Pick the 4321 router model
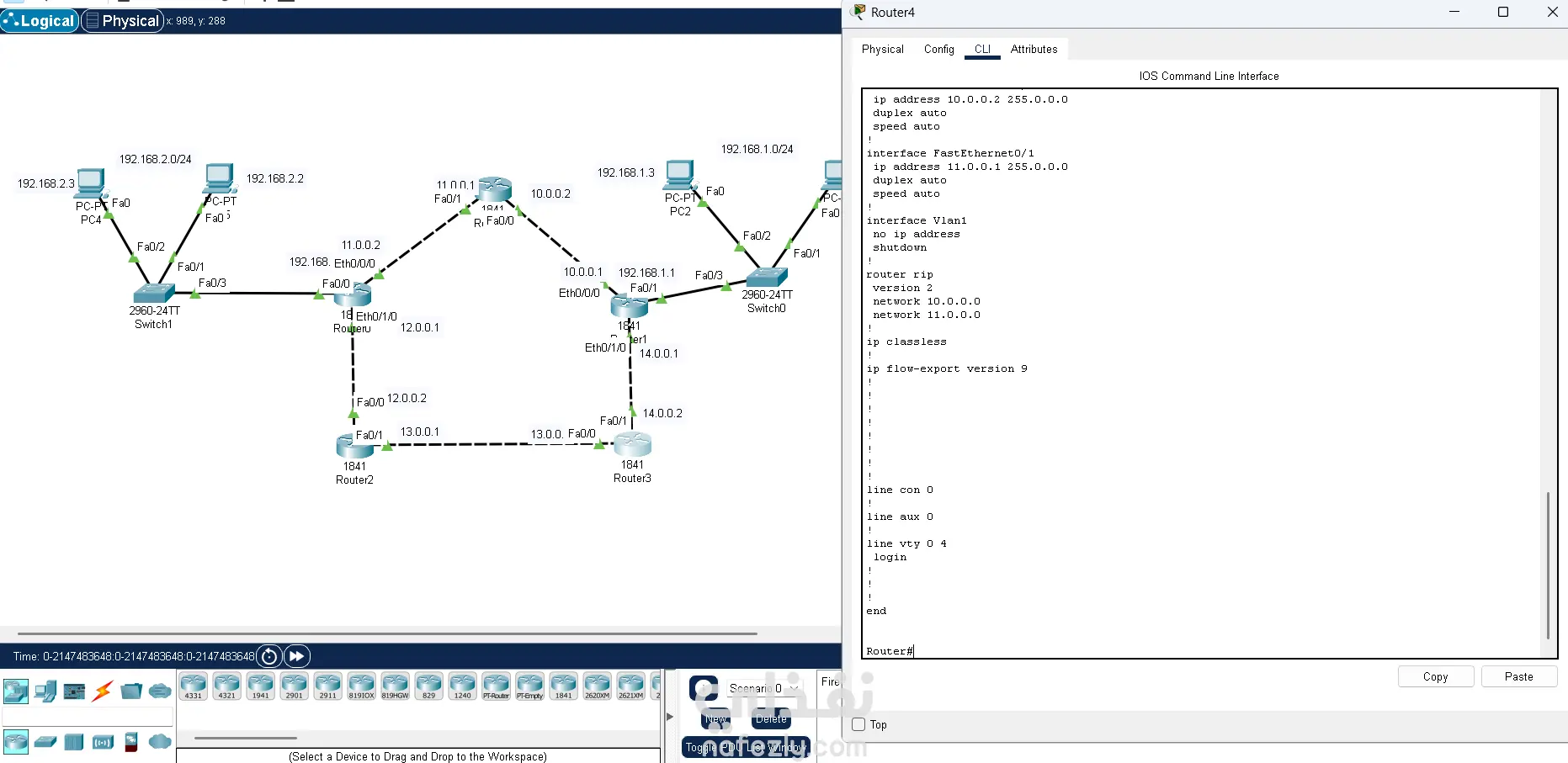Viewport: 1568px width, 763px height. tap(227, 686)
